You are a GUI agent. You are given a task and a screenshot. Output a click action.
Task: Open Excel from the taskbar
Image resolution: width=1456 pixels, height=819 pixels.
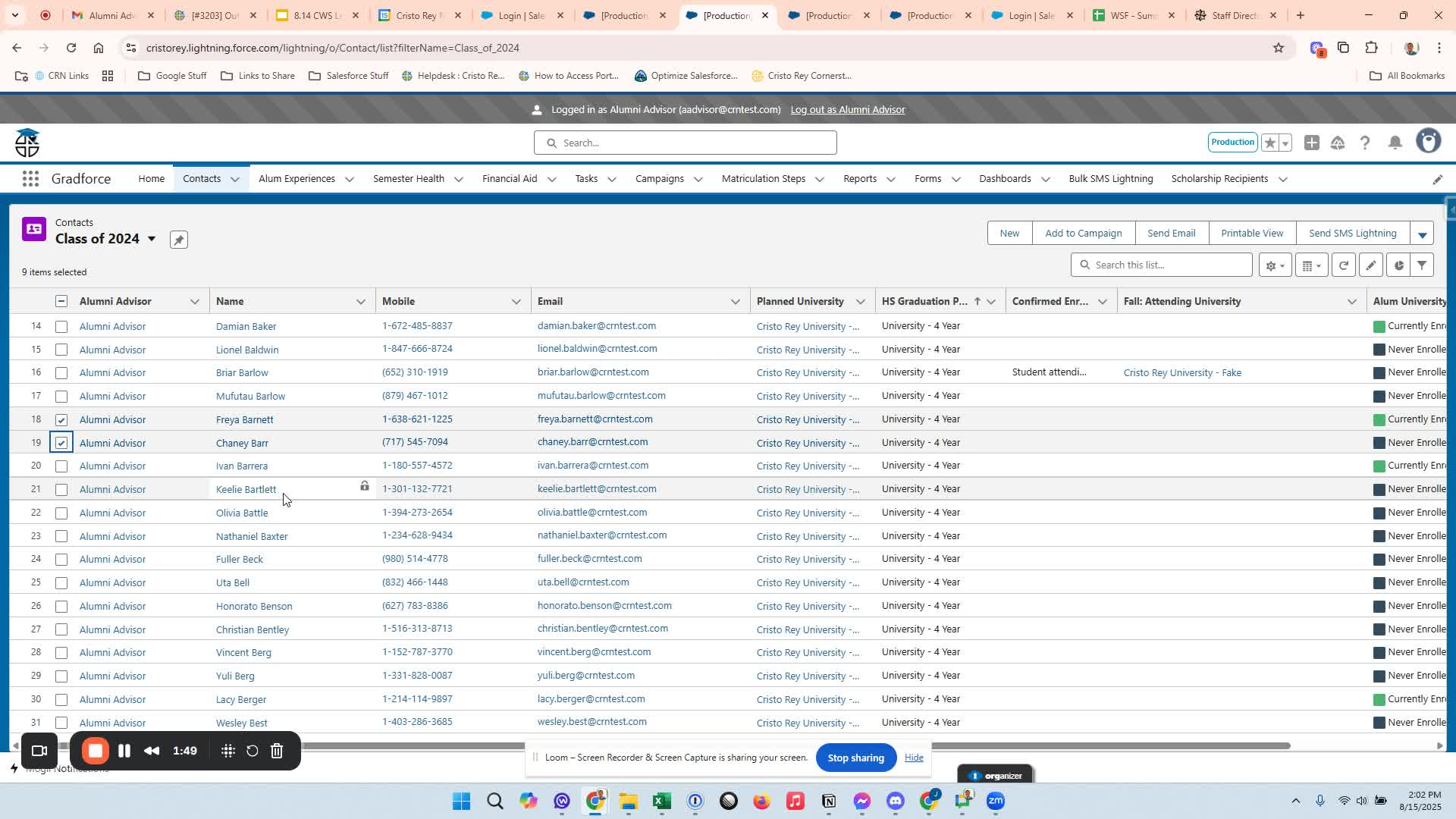(x=662, y=802)
